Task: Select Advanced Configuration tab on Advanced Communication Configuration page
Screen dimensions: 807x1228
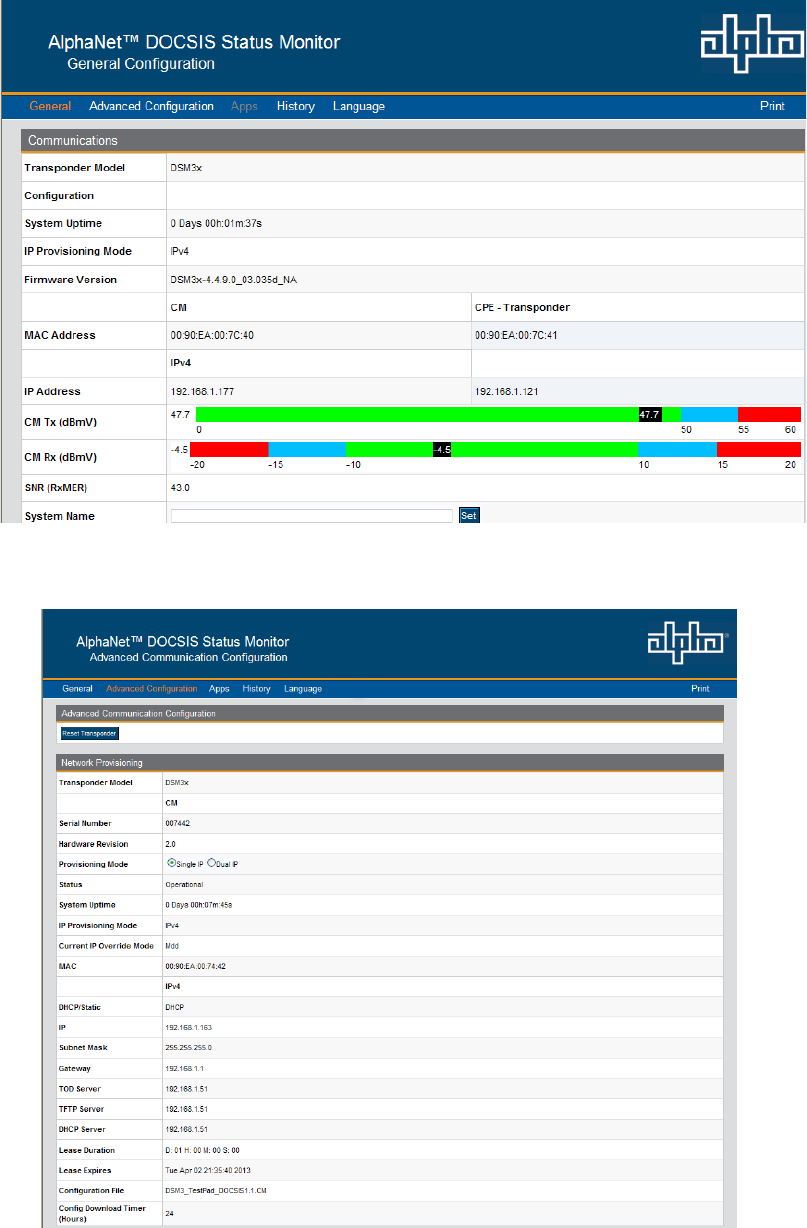Action: (x=152, y=689)
